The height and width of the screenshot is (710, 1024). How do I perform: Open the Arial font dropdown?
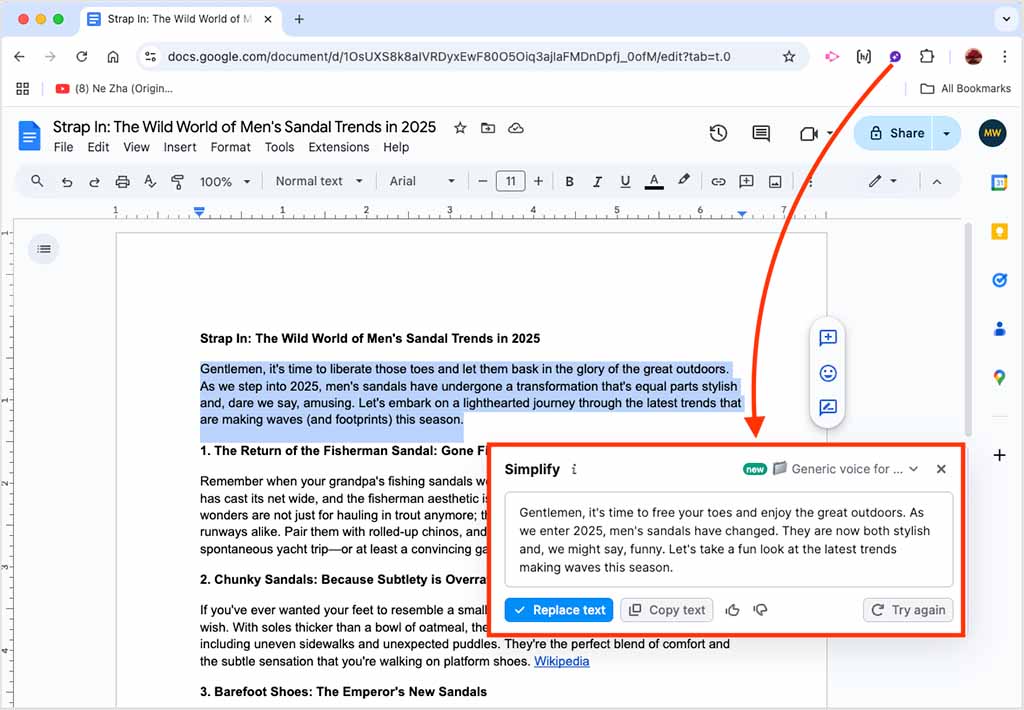point(422,181)
